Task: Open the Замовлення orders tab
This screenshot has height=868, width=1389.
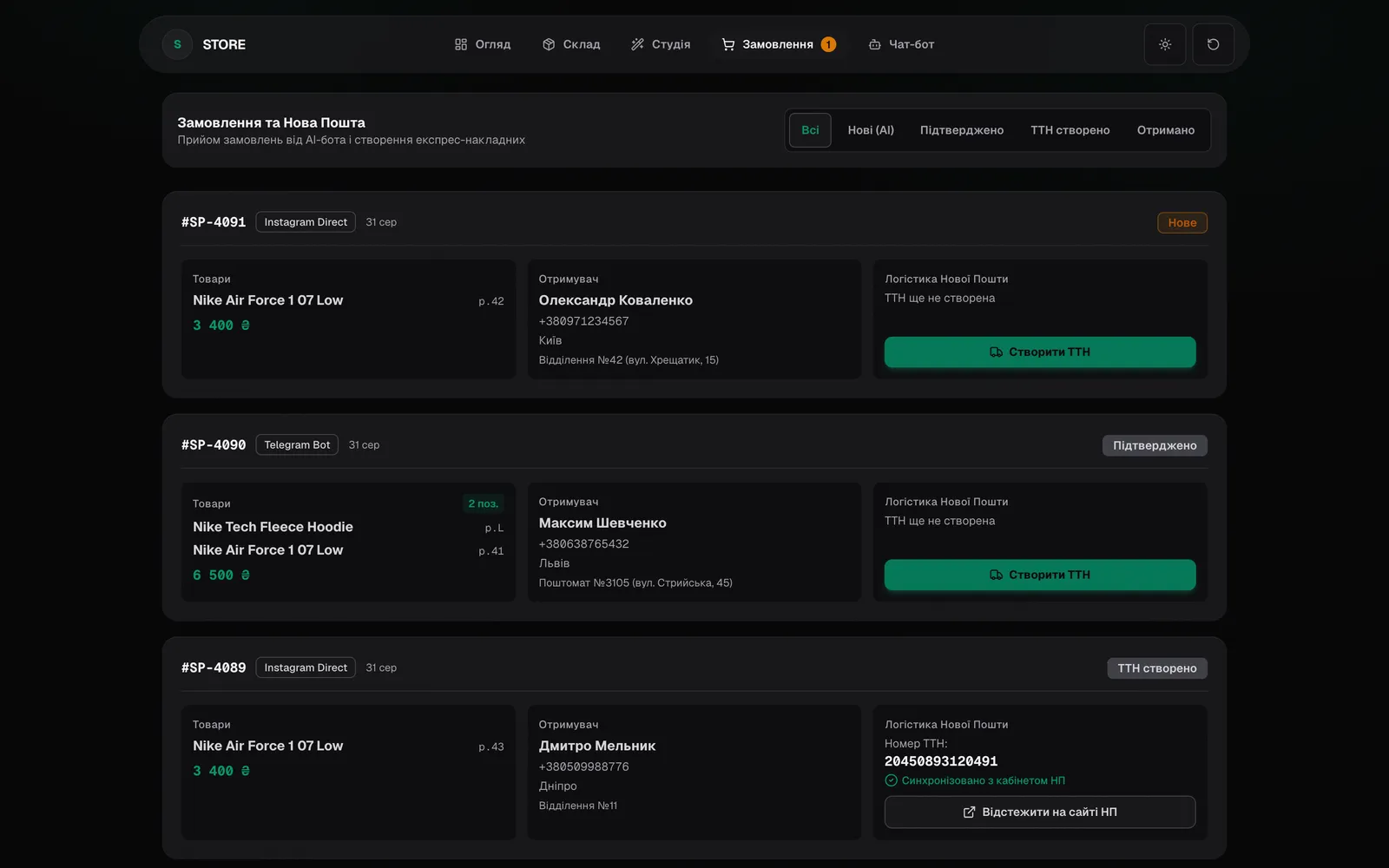Action: point(779,44)
